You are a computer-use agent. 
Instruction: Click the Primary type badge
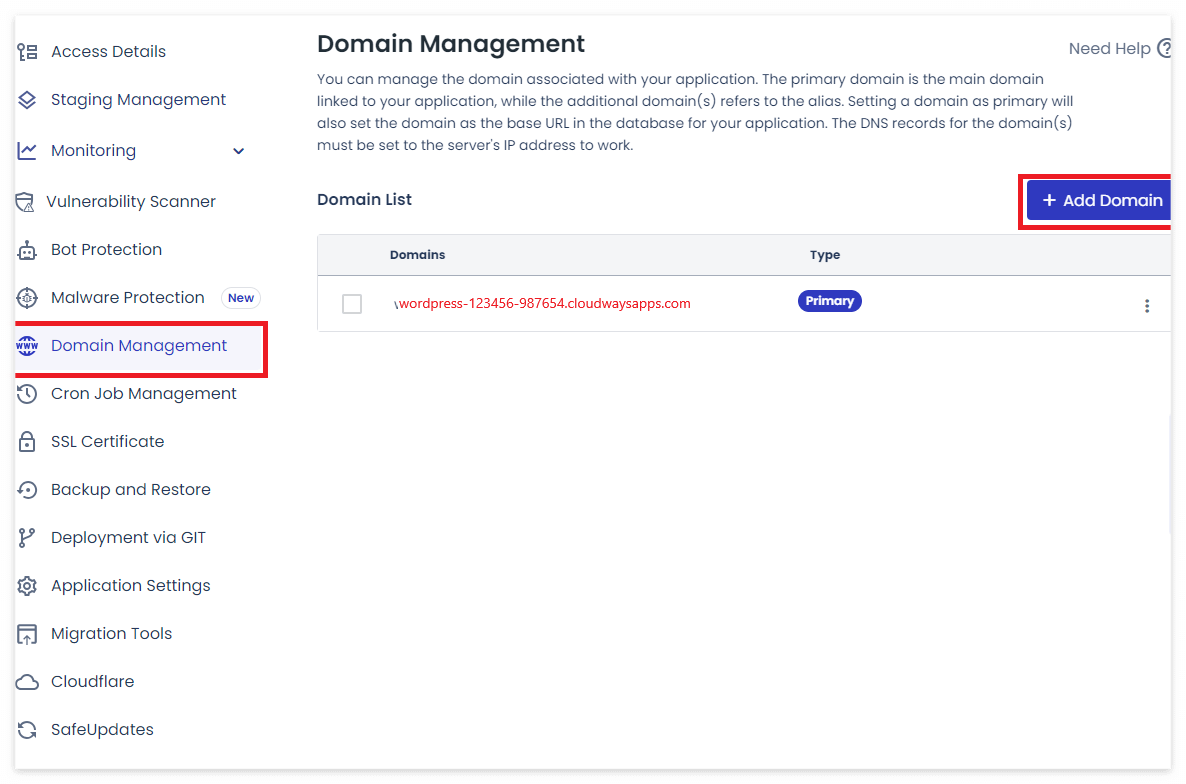829,301
